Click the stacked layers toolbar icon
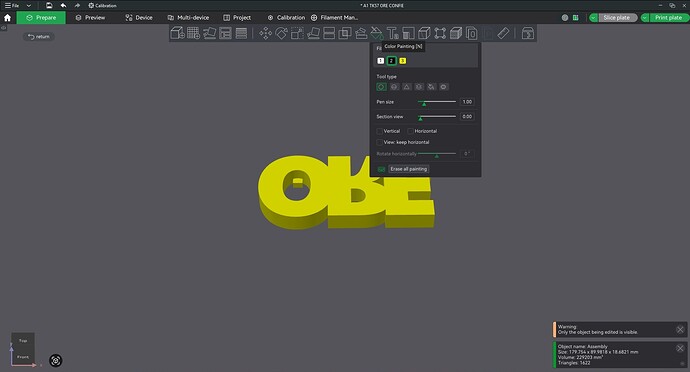The height and width of the screenshot is (372, 690). (241, 33)
